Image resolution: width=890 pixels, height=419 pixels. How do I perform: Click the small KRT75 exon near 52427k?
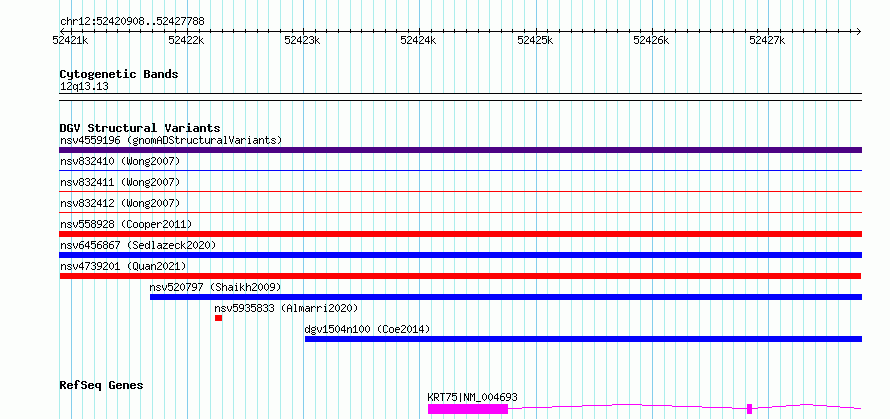click(x=750, y=409)
